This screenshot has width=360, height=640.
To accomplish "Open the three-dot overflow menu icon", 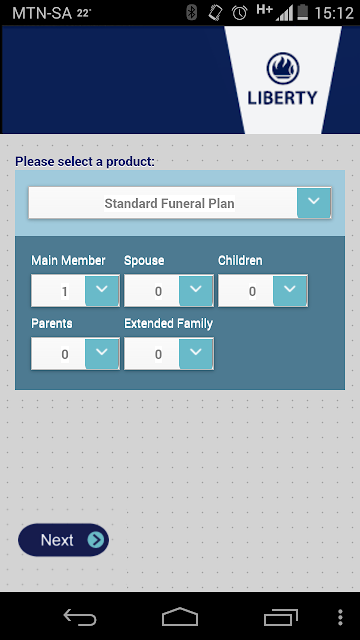I will pos(340,618).
